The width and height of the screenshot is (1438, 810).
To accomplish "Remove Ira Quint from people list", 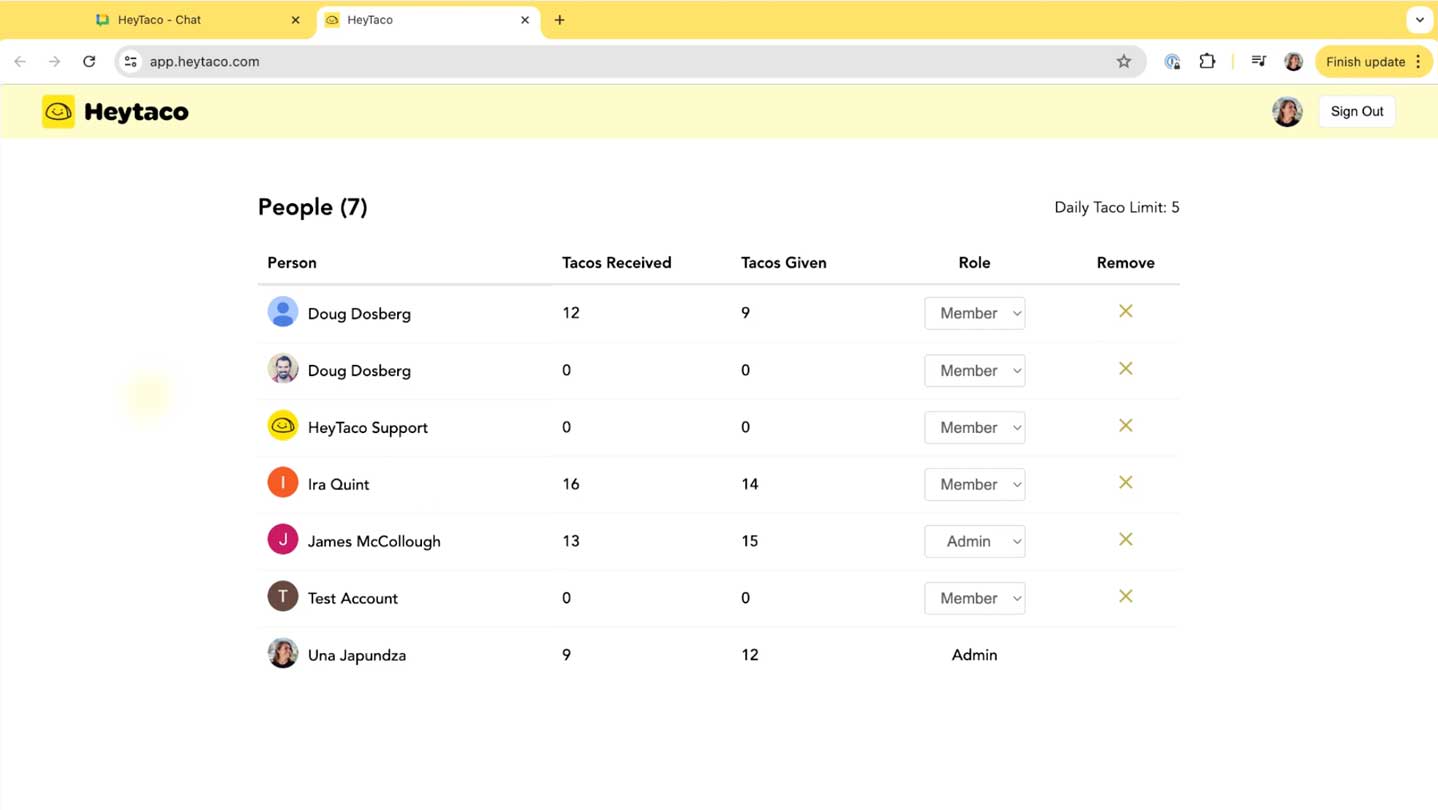I will tap(1125, 482).
